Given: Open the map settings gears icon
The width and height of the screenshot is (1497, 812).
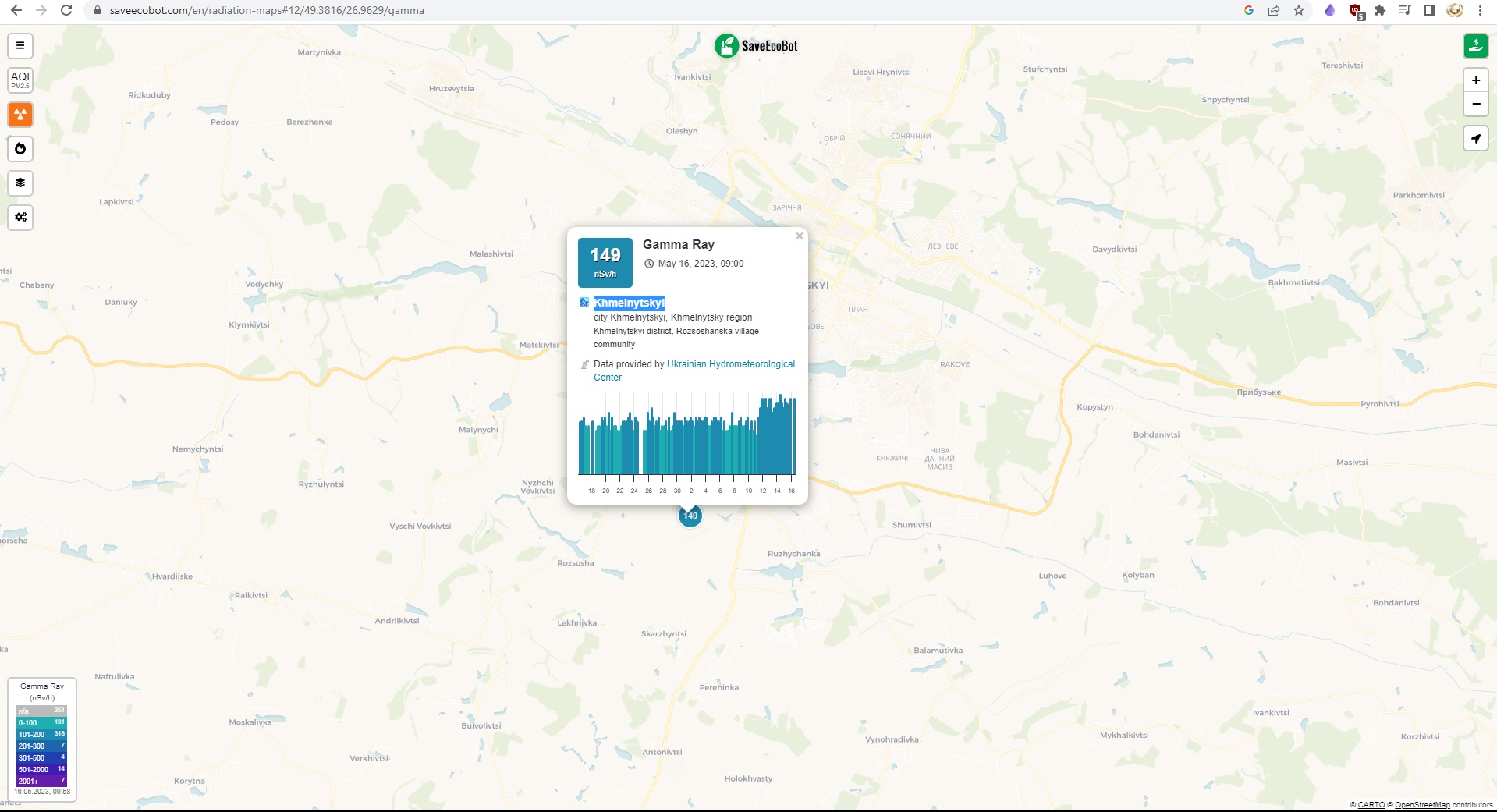Looking at the screenshot, I should pyautogui.click(x=20, y=217).
